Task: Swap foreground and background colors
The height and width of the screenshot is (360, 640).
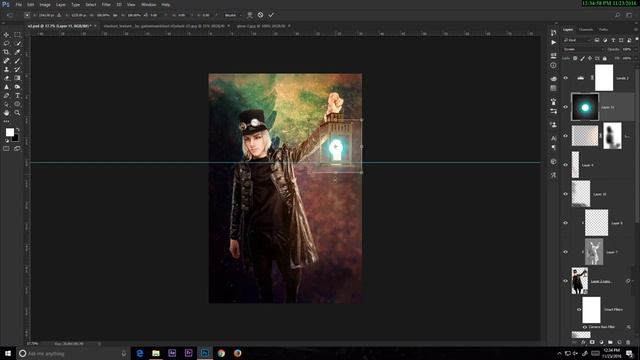Action: (18, 130)
